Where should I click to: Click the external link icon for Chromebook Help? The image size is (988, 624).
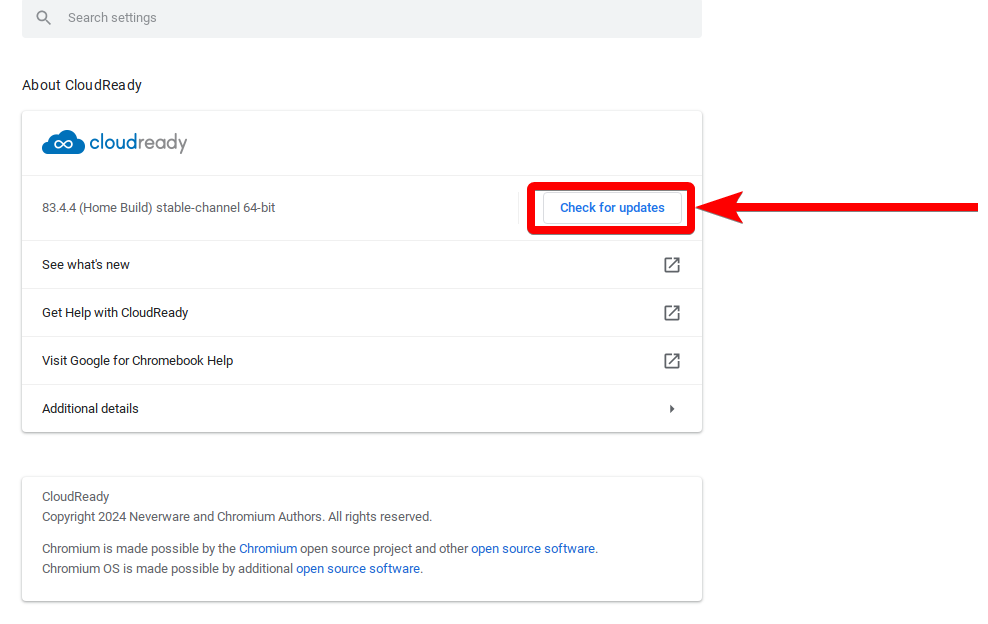672,361
